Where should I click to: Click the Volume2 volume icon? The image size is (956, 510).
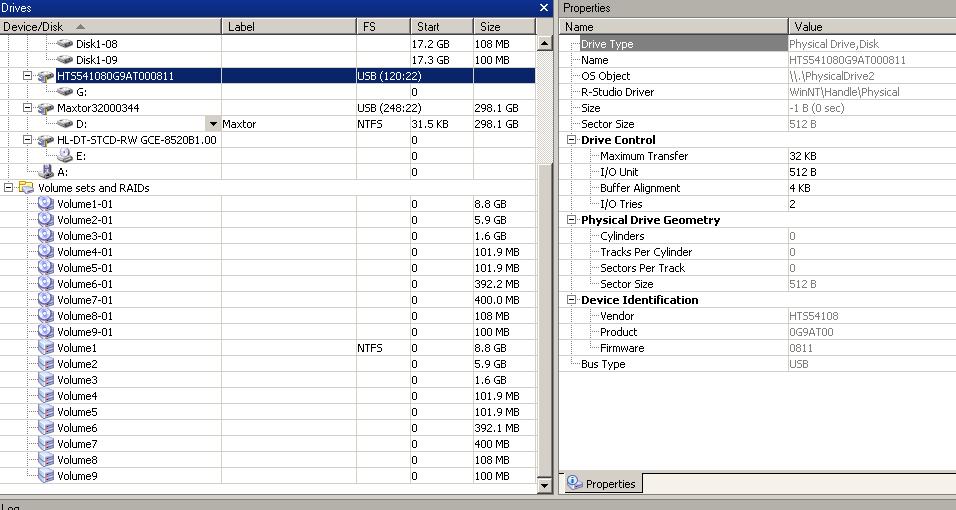pos(46,364)
